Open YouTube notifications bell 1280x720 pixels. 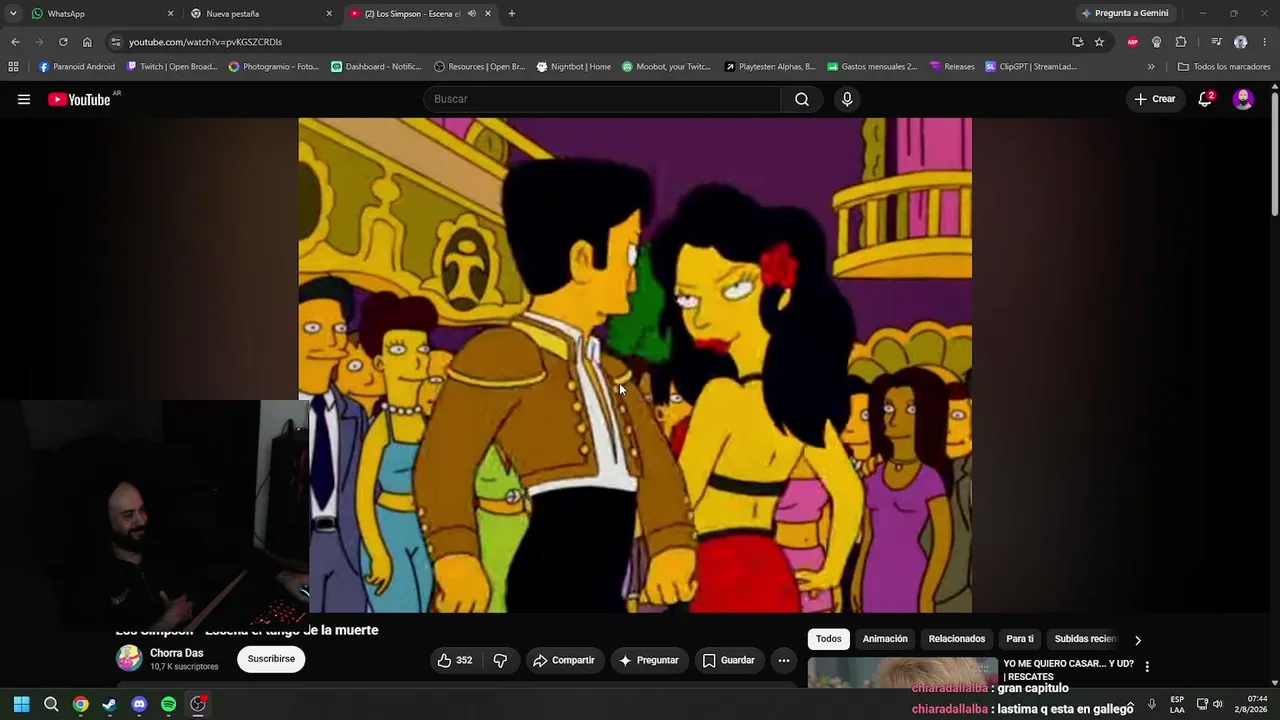pos(1205,99)
